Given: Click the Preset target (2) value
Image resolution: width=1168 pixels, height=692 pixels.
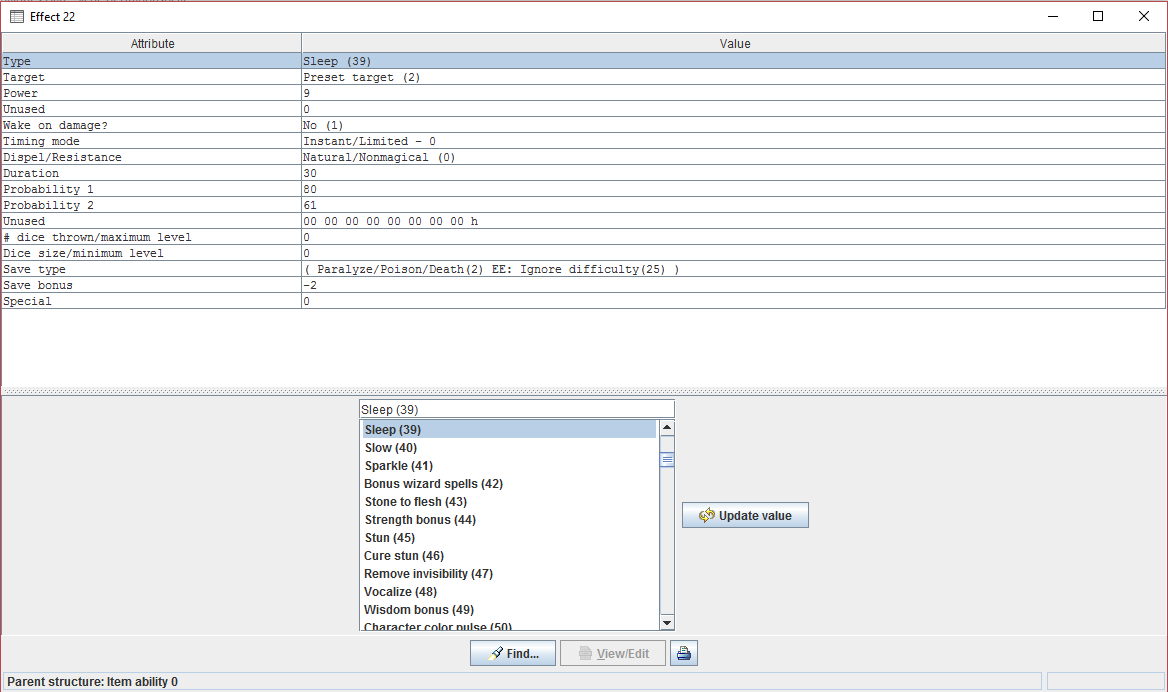Looking at the screenshot, I should pyautogui.click(x=734, y=77).
